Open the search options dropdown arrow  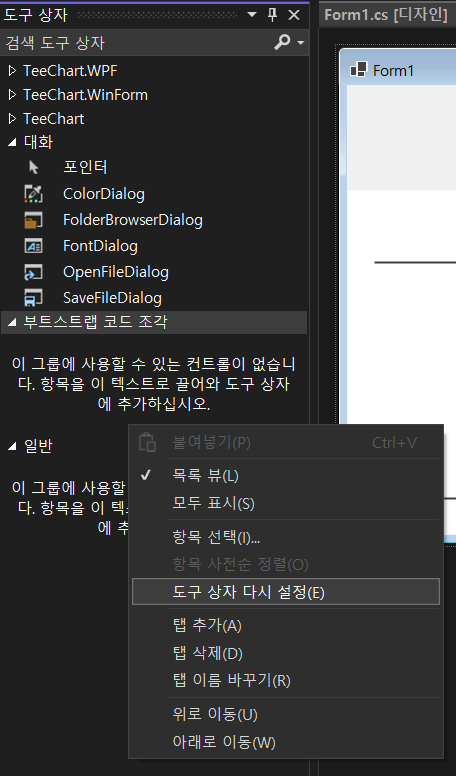click(300, 43)
